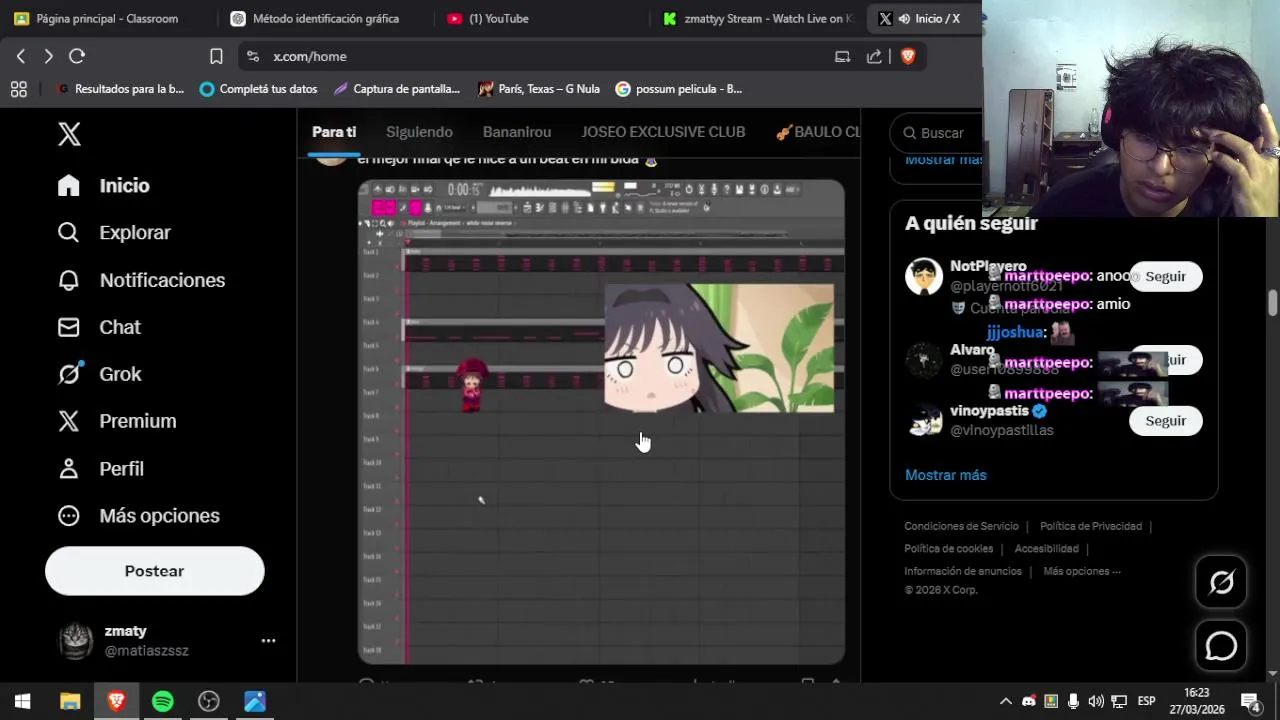Follow NotPlayero with the Seguir button
The width and height of the screenshot is (1280, 720).
point(1165,276)
